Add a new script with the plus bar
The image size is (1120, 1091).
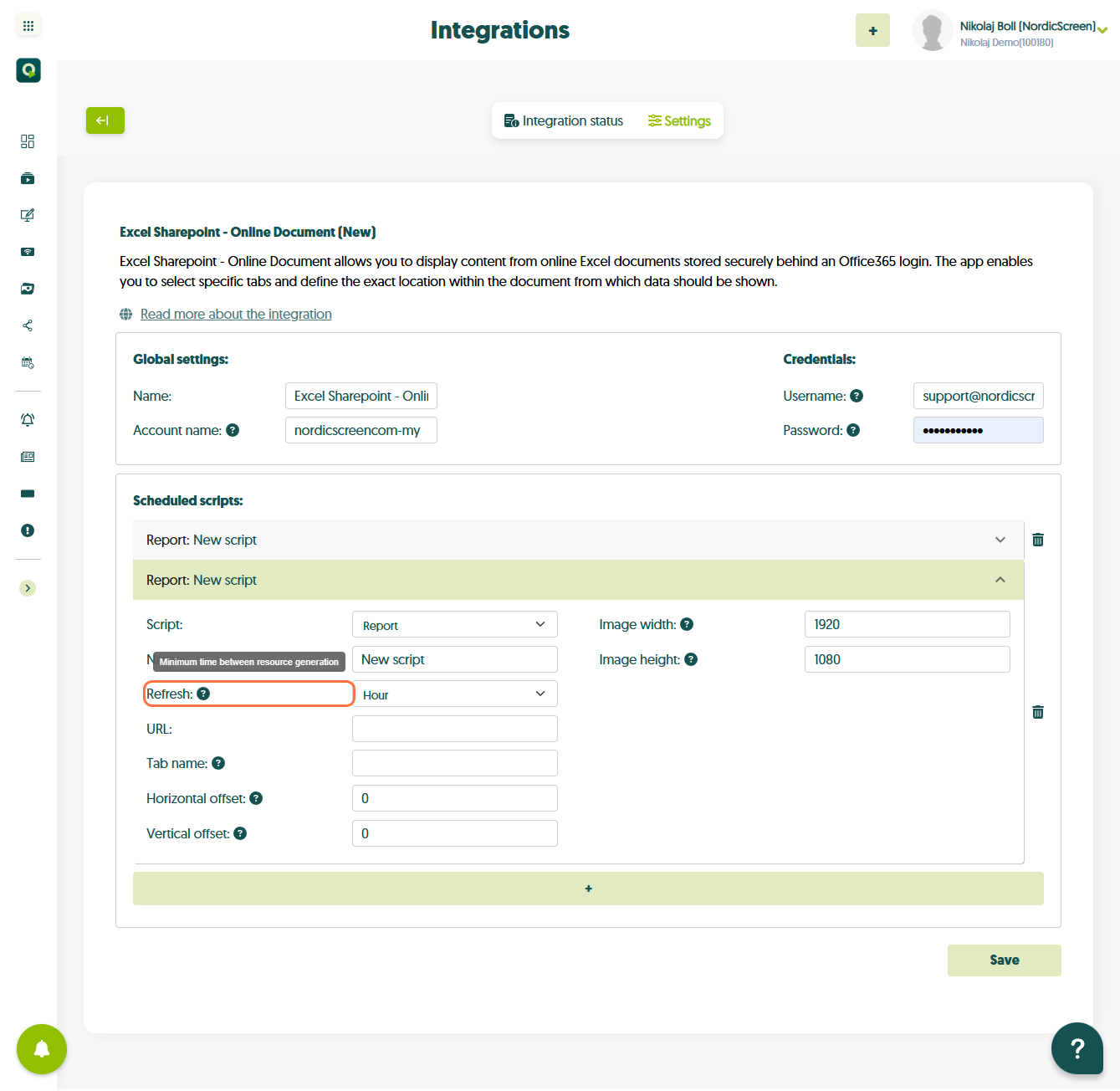[588, 889]
